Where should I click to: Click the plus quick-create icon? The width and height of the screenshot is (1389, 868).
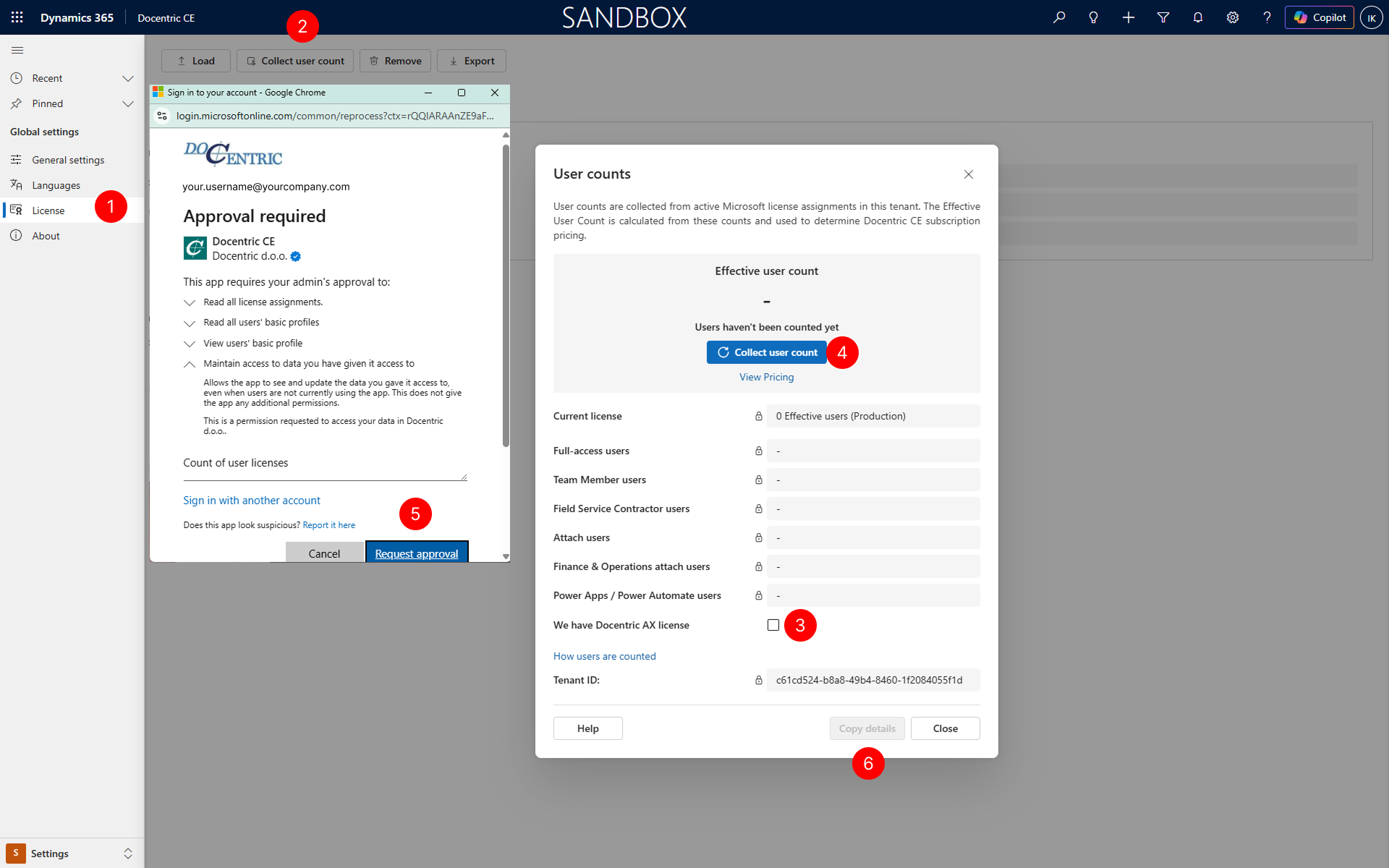pos(1129,17)
